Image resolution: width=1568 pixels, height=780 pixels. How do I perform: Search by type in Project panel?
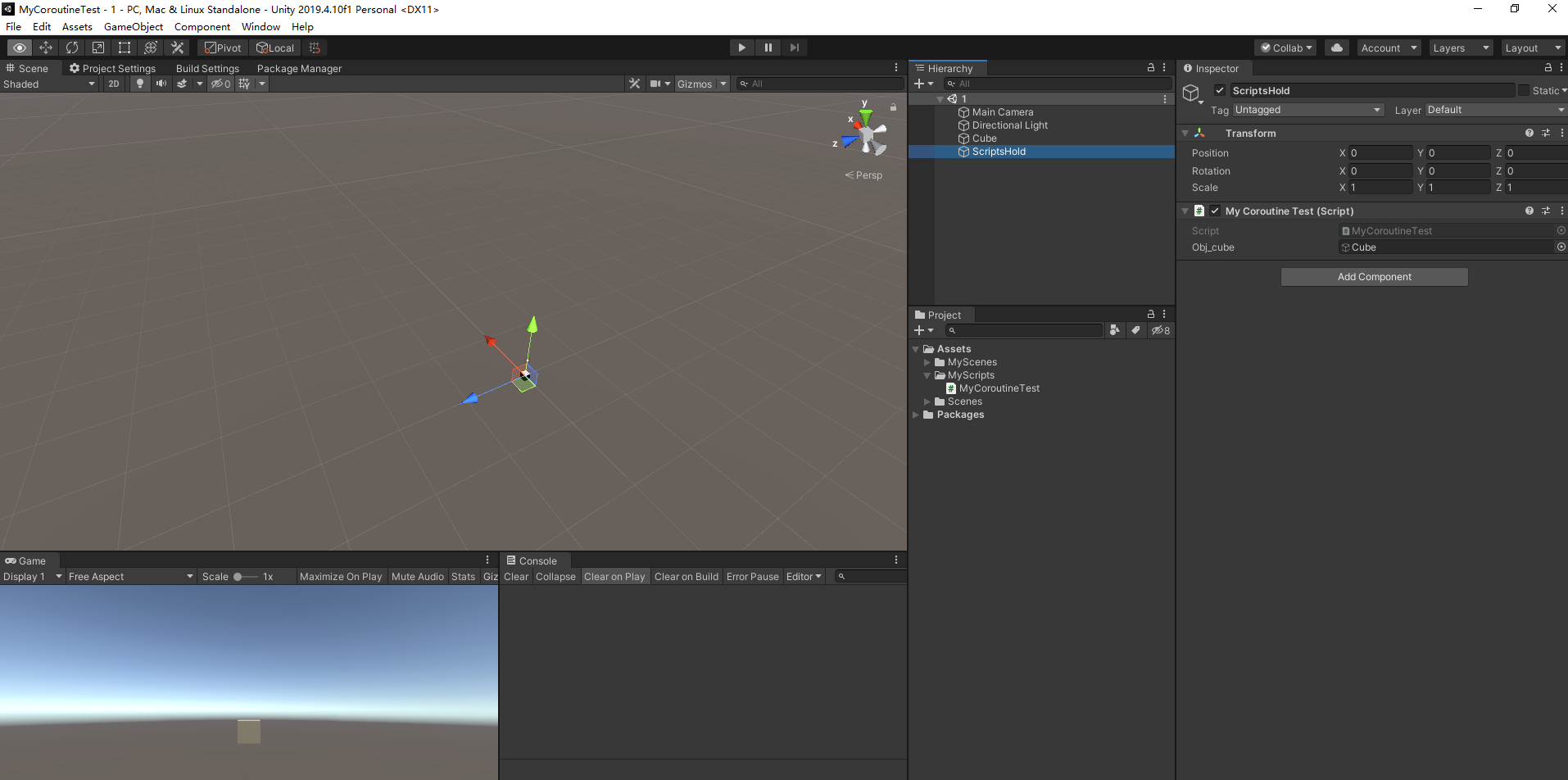(x=1114, y=330)
